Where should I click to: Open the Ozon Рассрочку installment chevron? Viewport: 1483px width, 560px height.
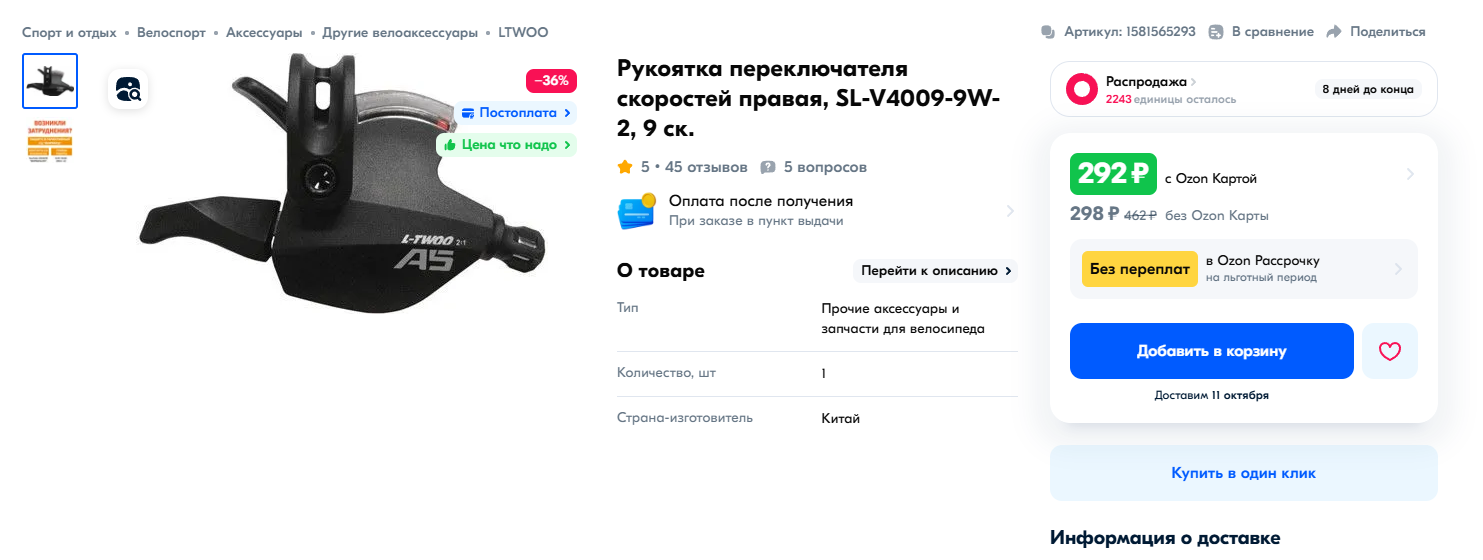(x=1398, y=269)
